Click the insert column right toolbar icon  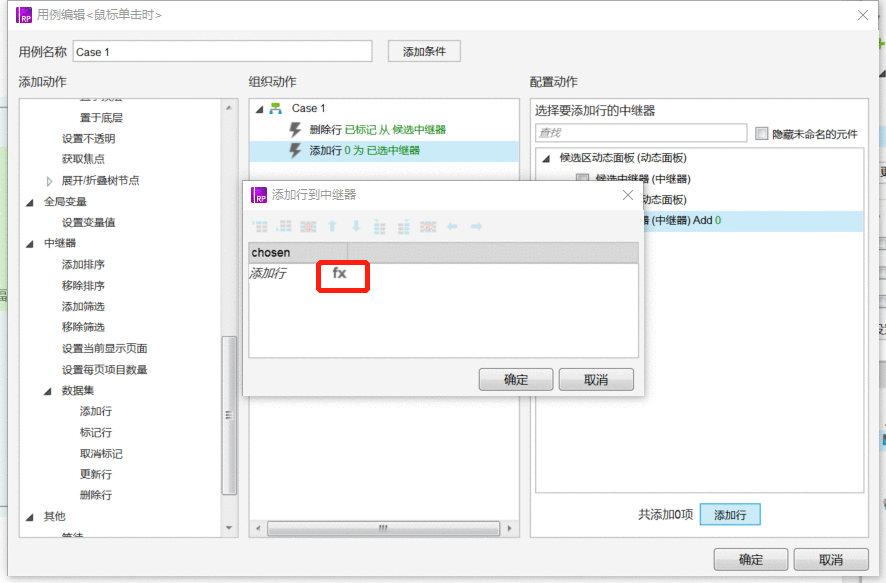(x=403, y=227)
